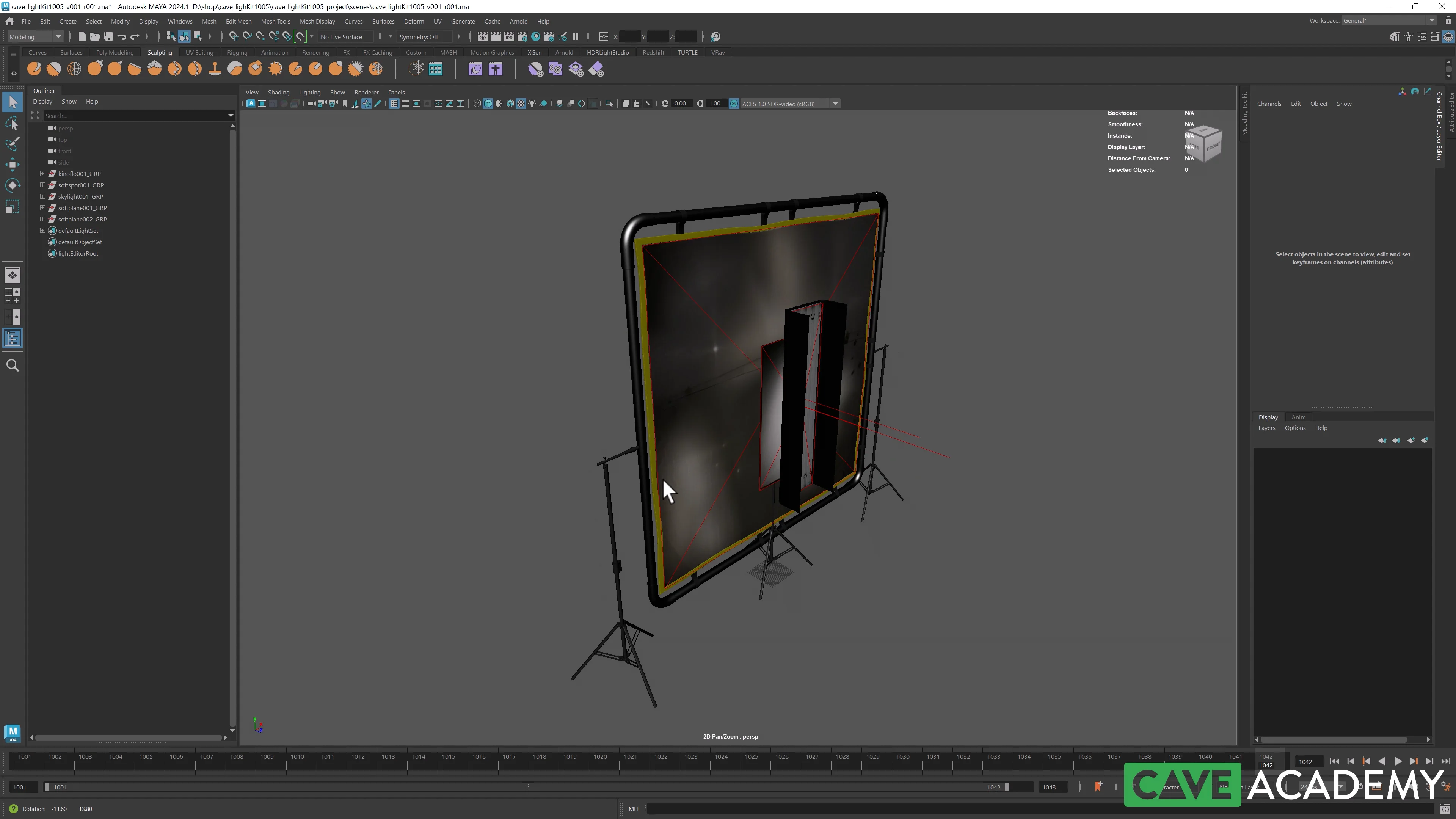
Task: Switch to the Rendering menu set tab
Action: pyautogui.click(x=315, y=52)
